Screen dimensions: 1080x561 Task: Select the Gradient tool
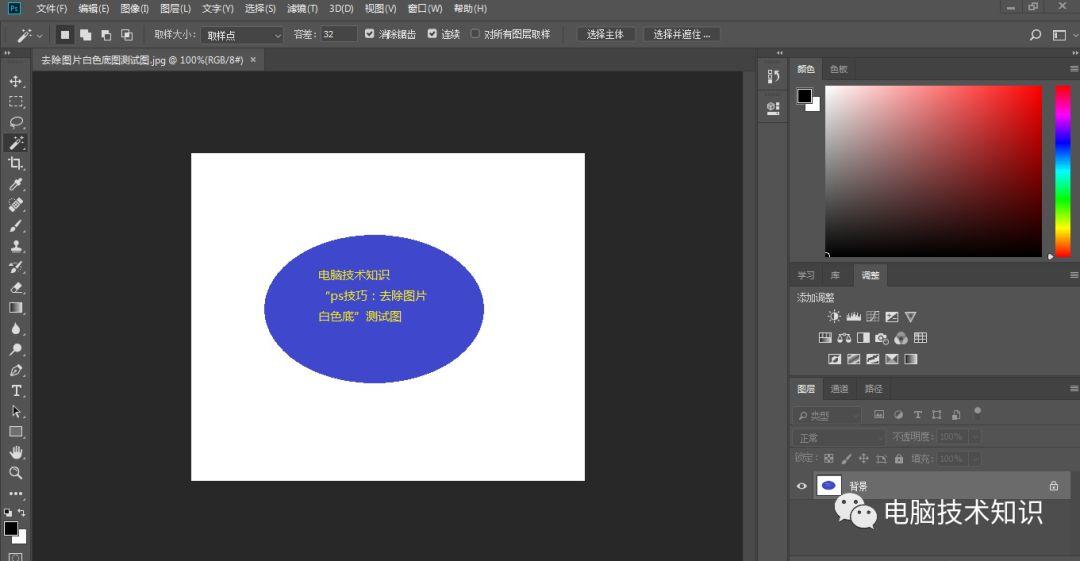16,308
